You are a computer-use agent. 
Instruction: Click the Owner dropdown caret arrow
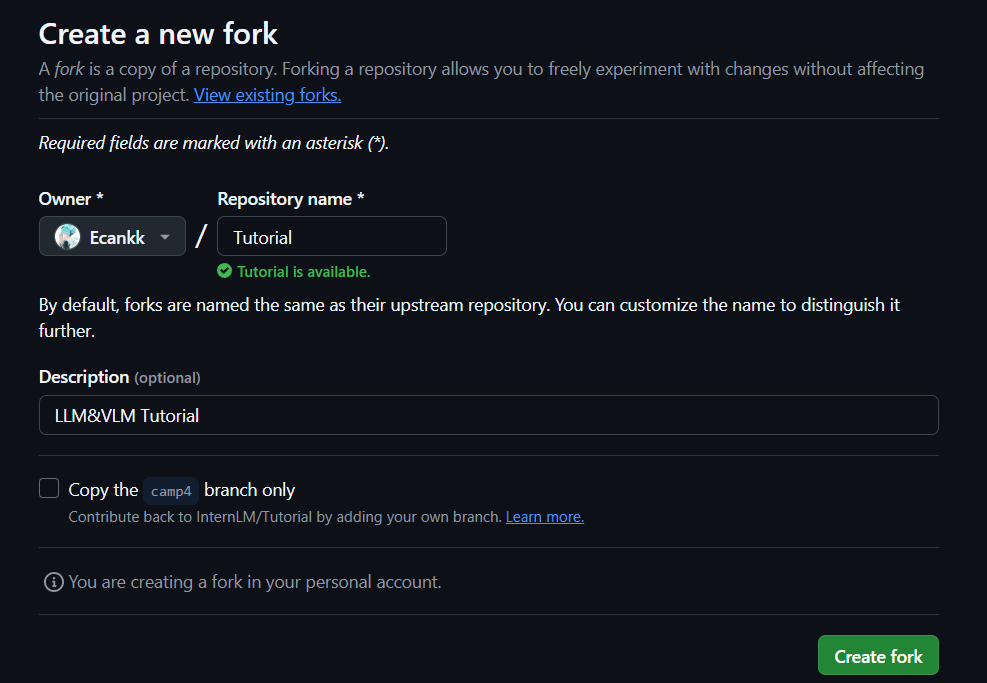click(165, 237)
